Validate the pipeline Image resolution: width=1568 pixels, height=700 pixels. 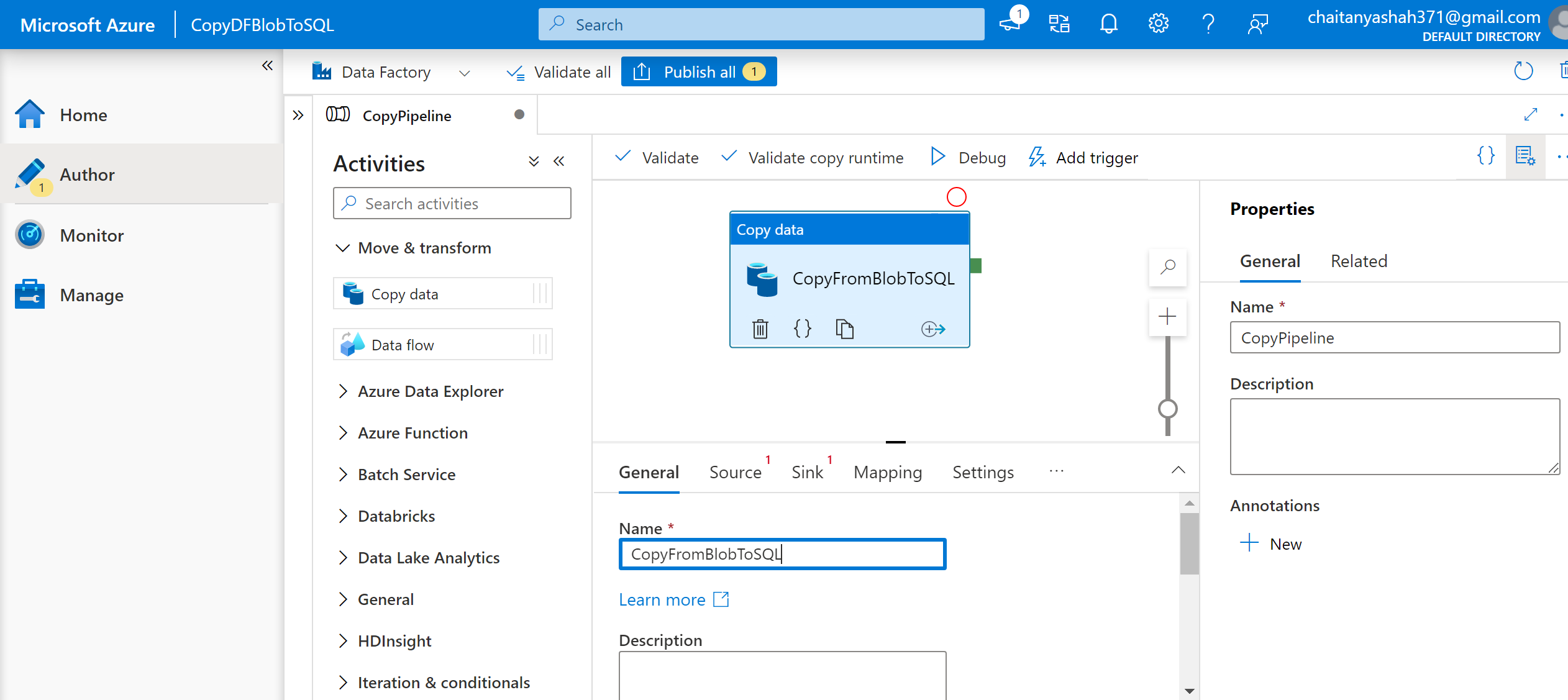657,158
